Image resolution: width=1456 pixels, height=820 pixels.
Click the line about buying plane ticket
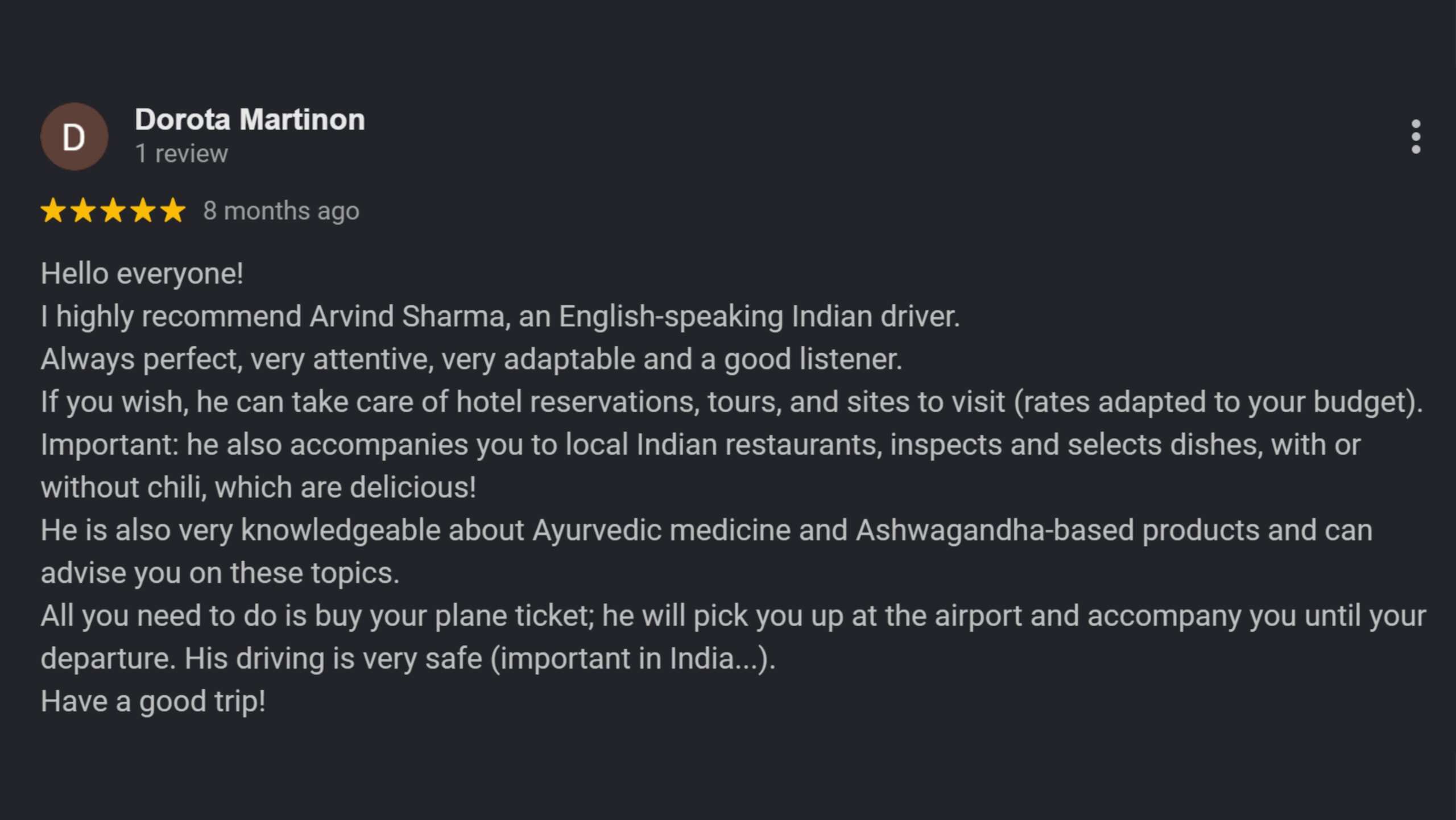point(733,615)
